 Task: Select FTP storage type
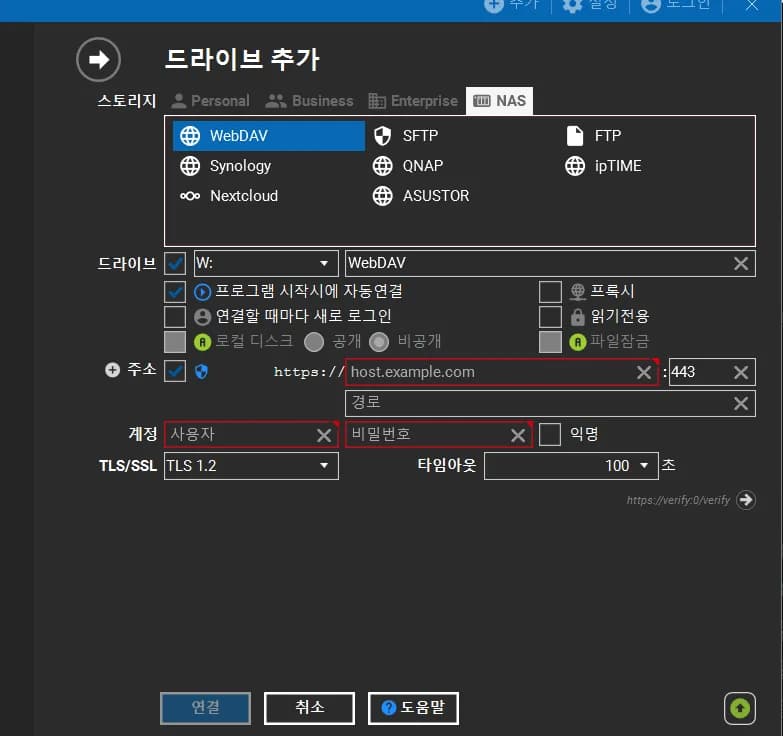tap(594, 136)
